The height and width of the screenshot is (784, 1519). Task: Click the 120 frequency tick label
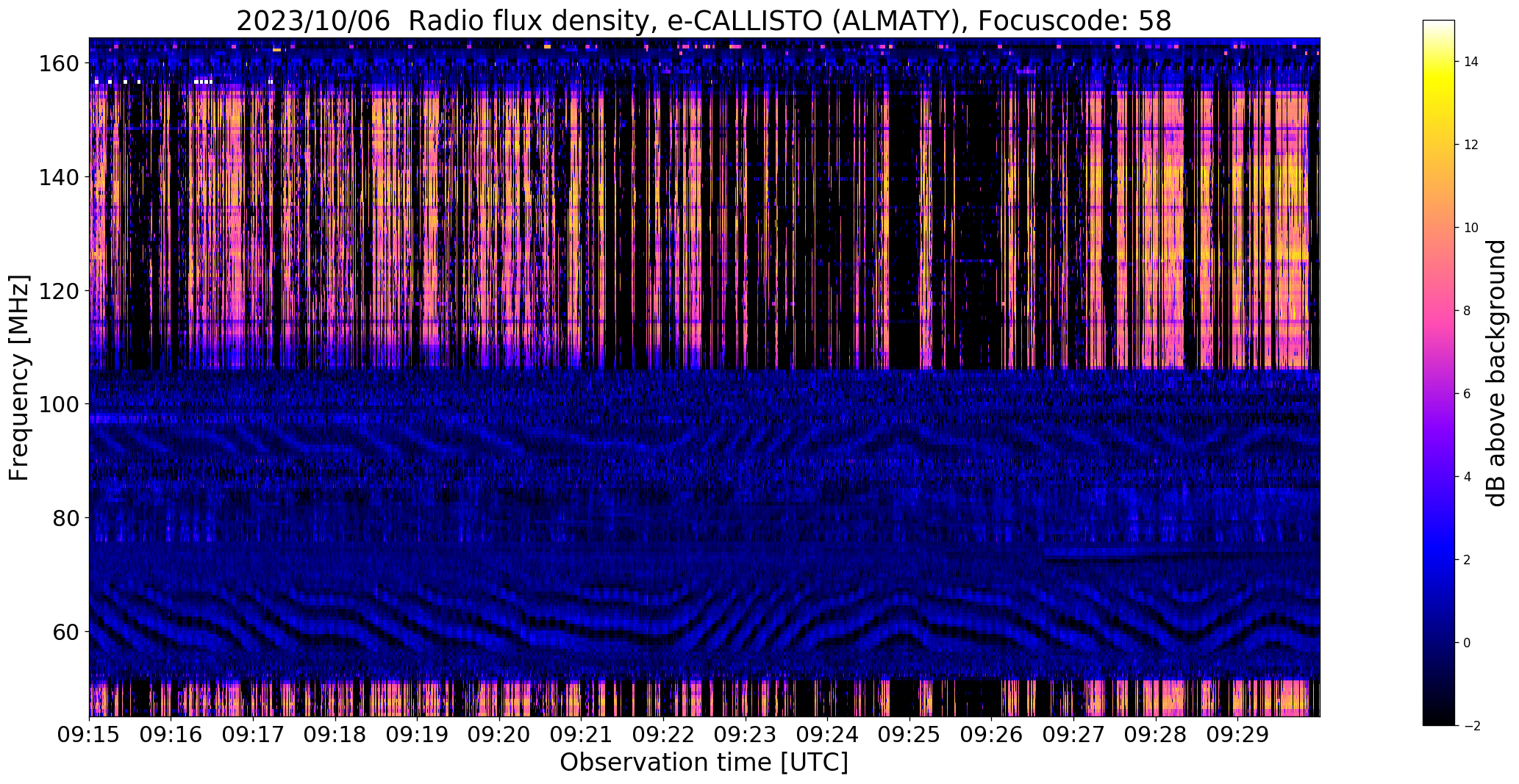click(x=58, y=291)
